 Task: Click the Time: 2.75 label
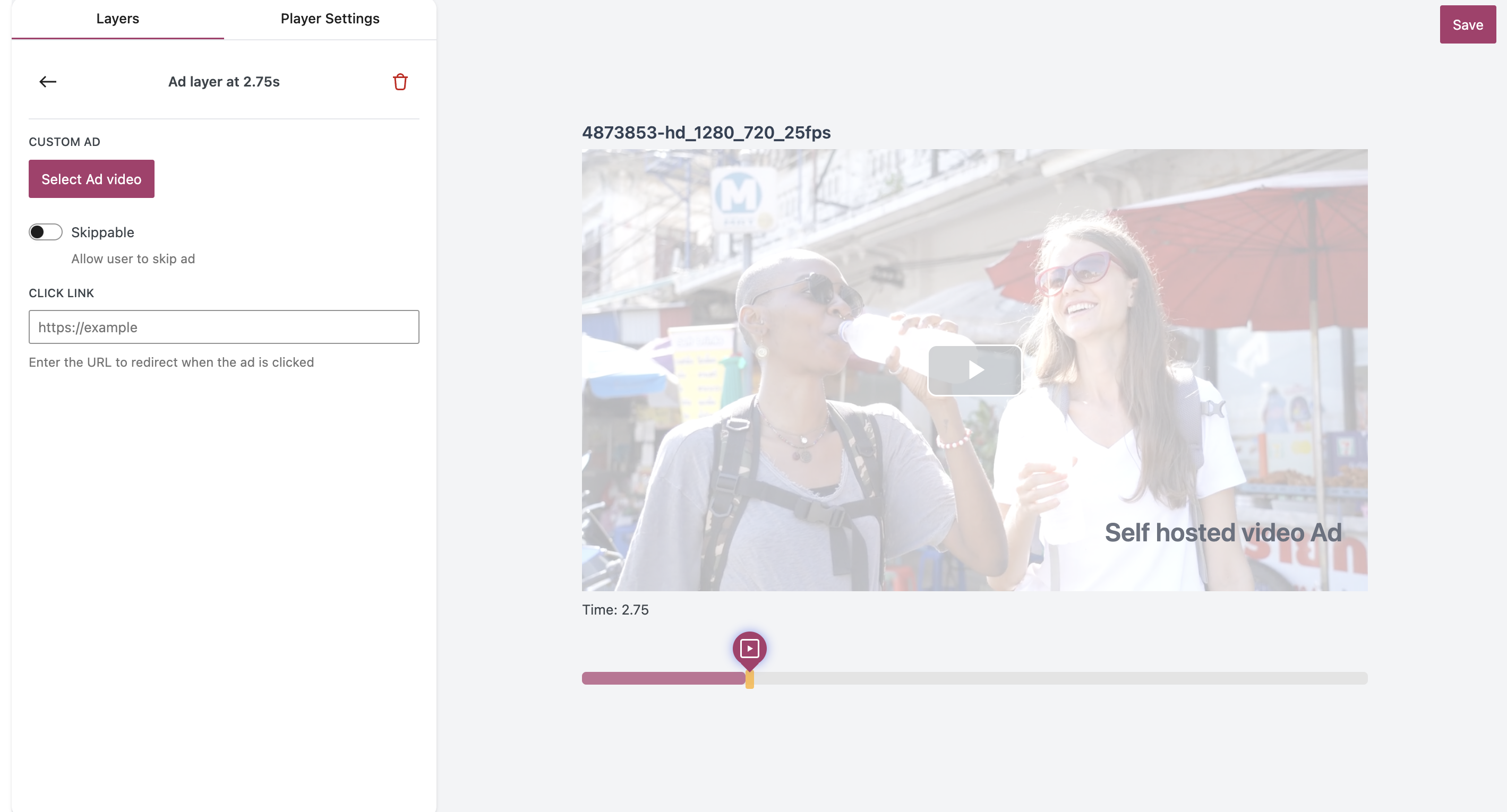pos(615,610)
